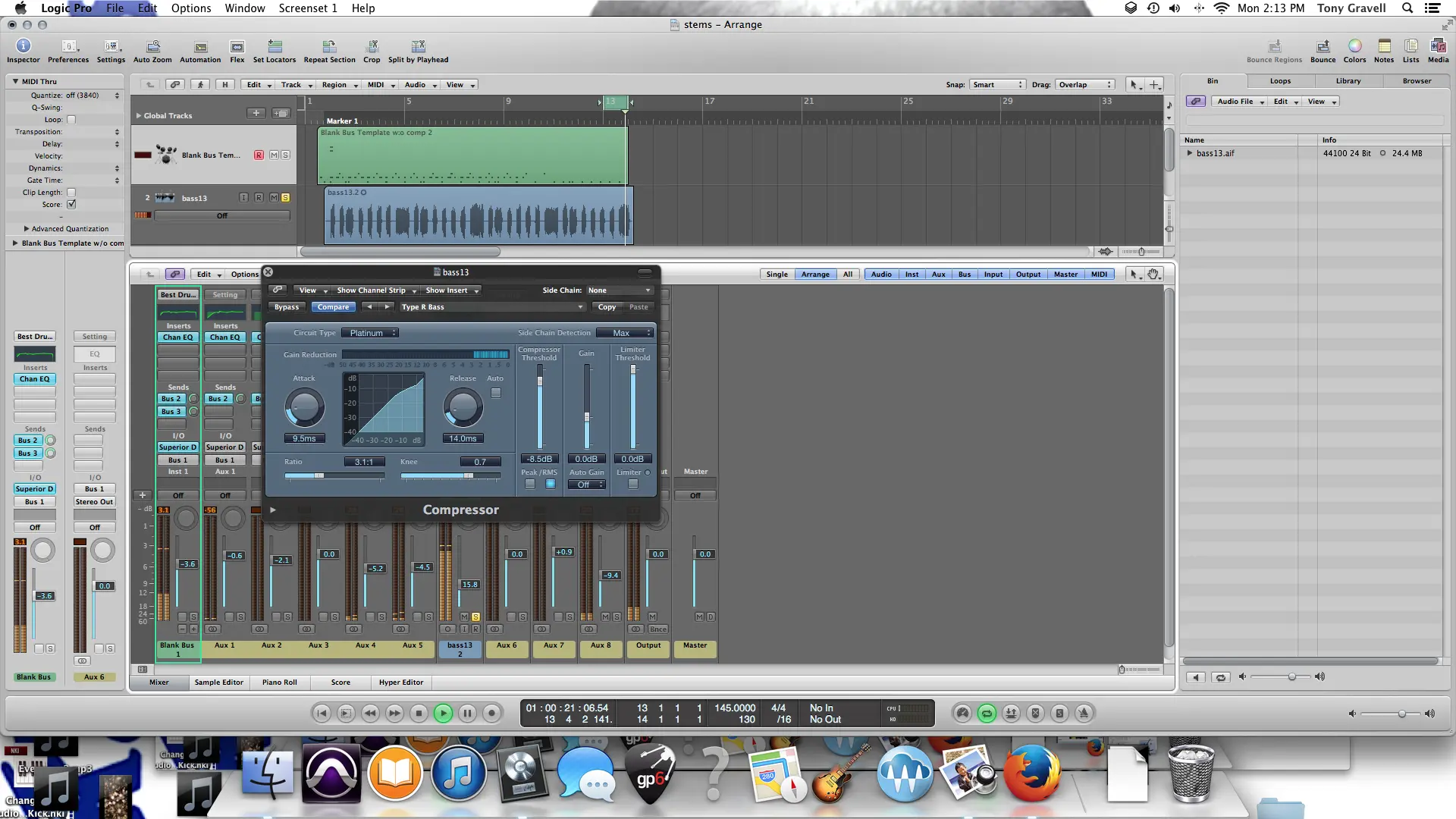Click the Single mixer view button
Viewport: 1456px width, 819px height.
click(777, 275)
